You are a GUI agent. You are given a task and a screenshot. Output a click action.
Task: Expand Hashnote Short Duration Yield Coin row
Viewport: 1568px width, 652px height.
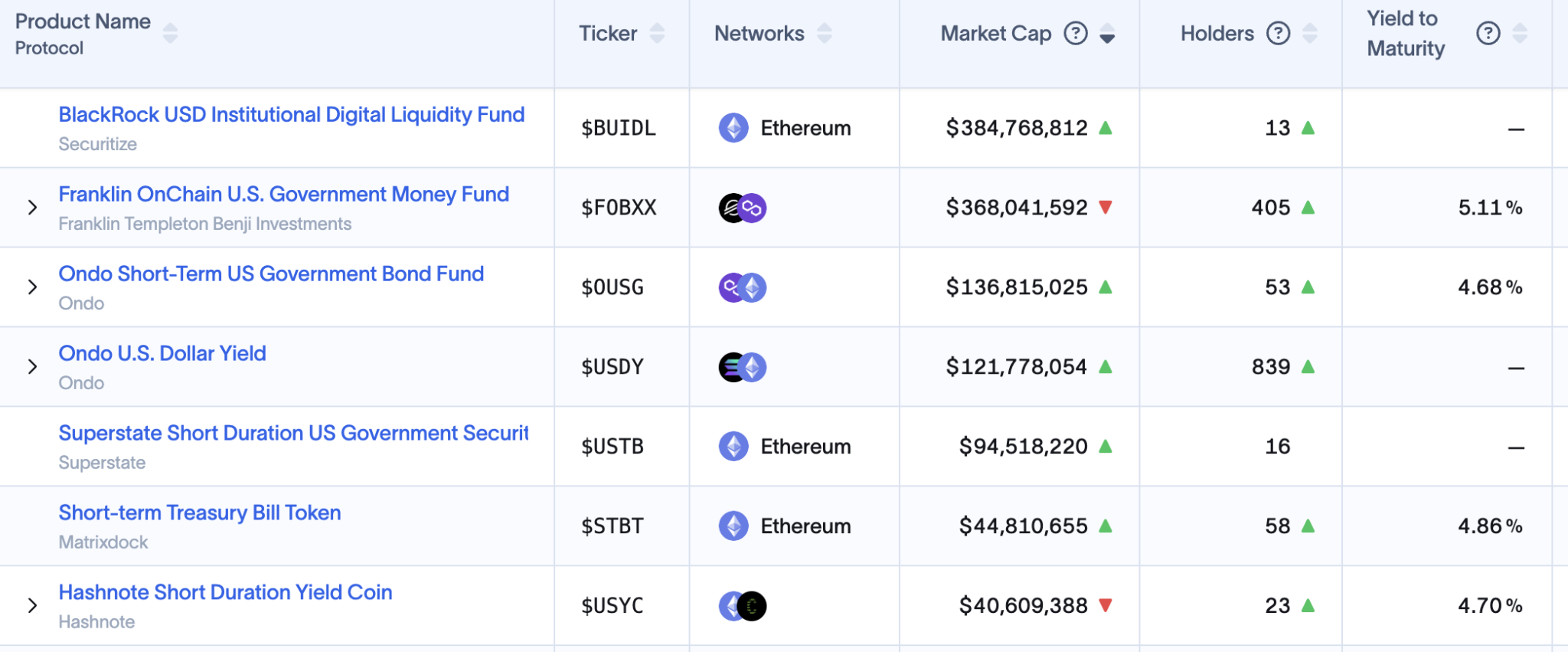click(x=32, y=606)
